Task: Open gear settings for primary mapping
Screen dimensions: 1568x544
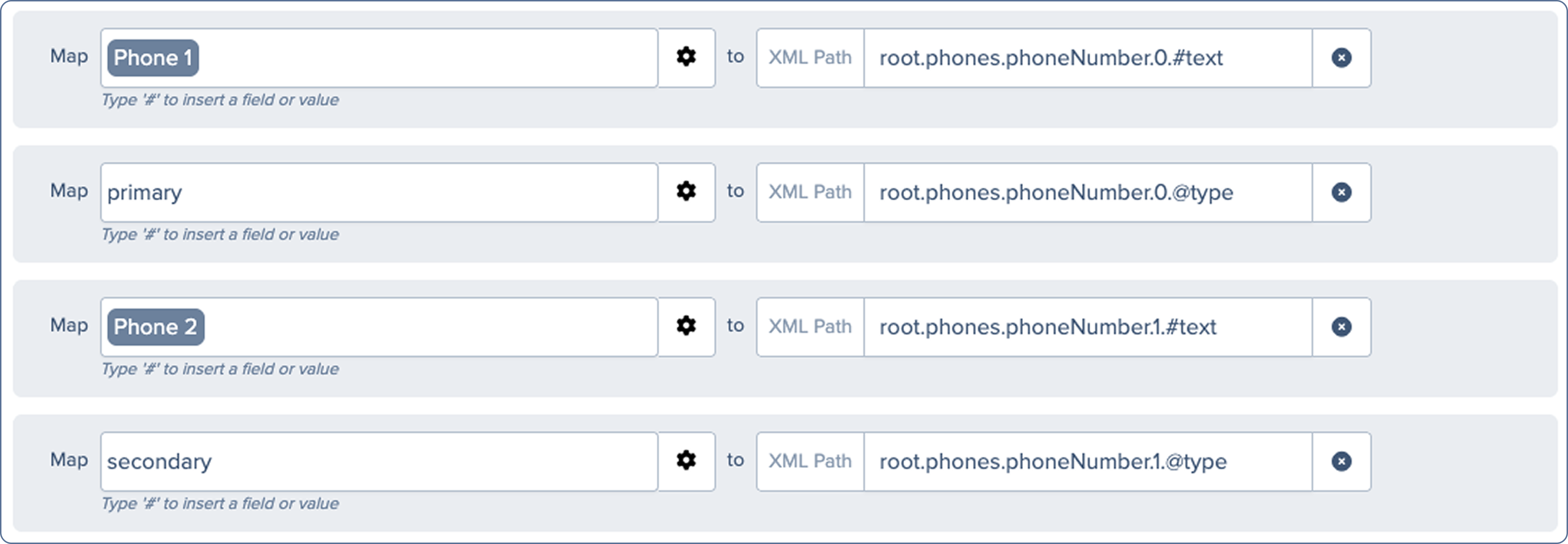Action: point(686,192)
